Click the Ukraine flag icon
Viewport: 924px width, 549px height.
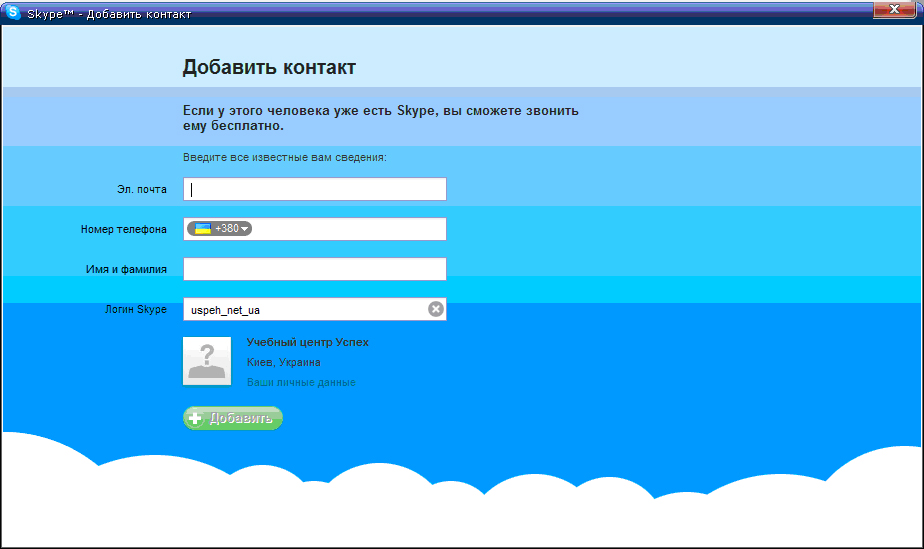(203, 229)
